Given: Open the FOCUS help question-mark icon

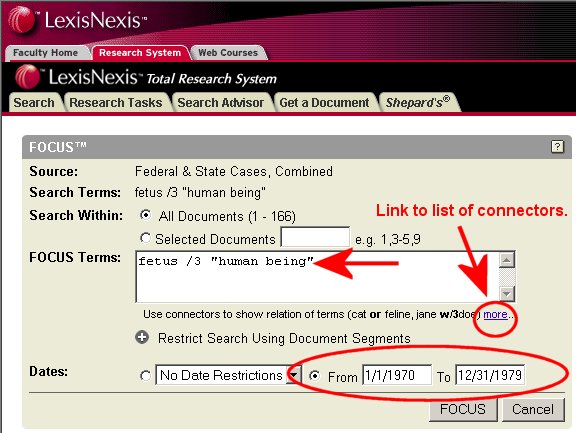Looking at the screenshot, I should click(557, 147).
